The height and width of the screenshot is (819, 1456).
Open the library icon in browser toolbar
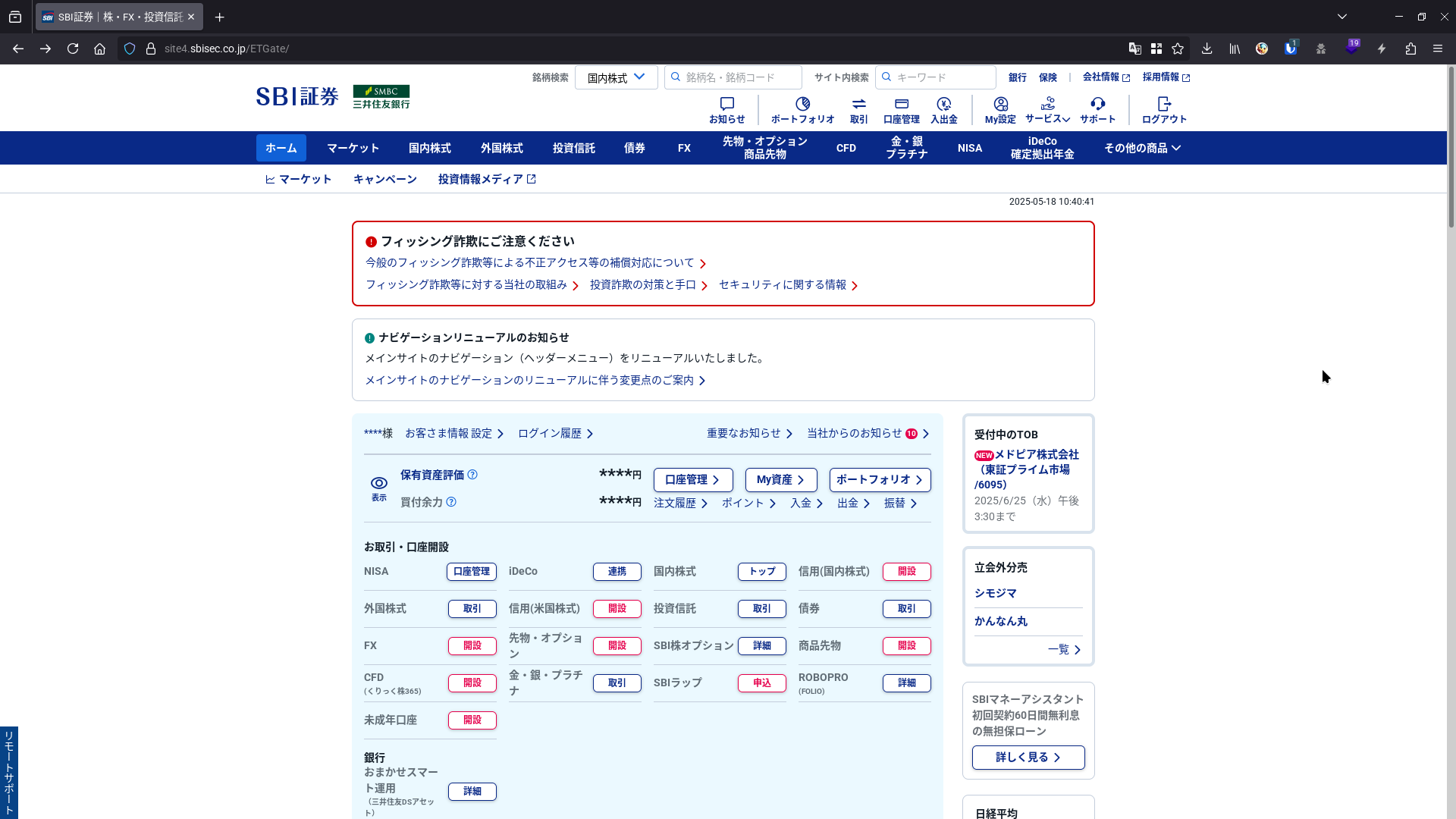coord(1235,49)
